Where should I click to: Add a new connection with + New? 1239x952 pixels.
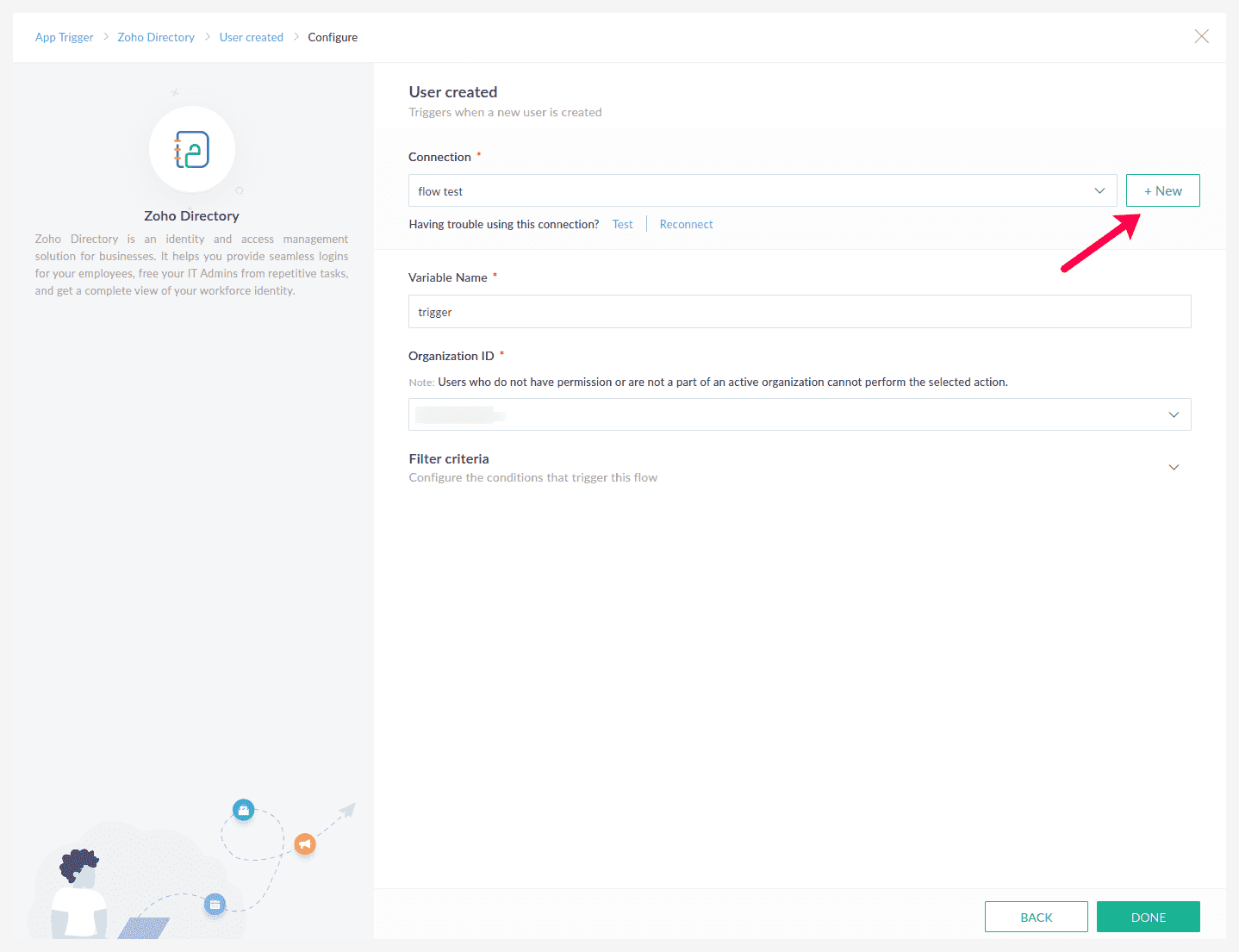click(1163, 190)
